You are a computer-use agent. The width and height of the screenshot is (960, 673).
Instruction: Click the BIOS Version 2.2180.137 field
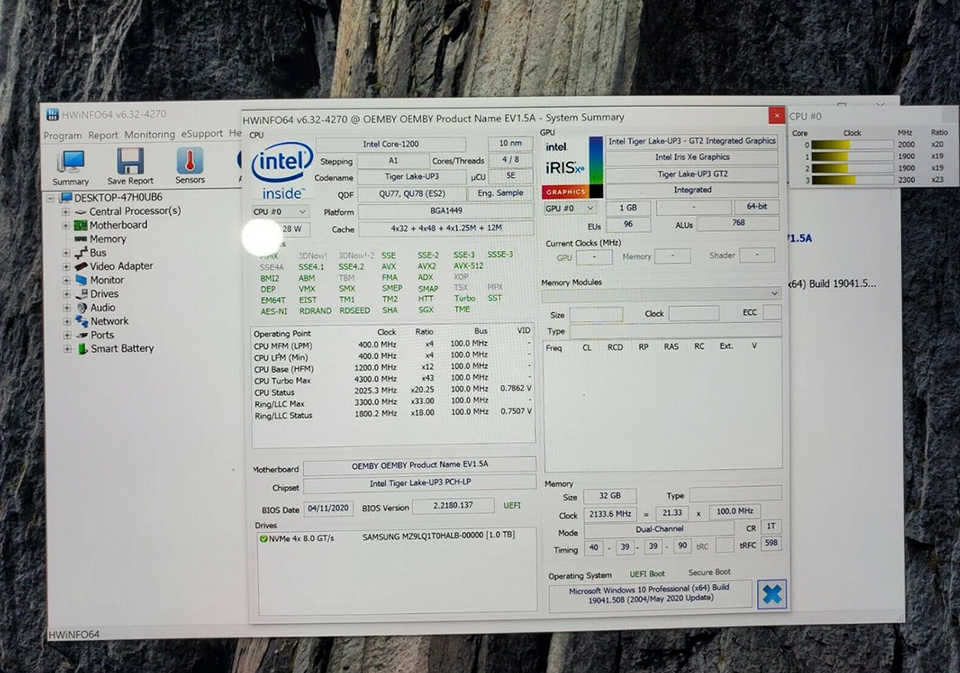click(x=453, y=506)
